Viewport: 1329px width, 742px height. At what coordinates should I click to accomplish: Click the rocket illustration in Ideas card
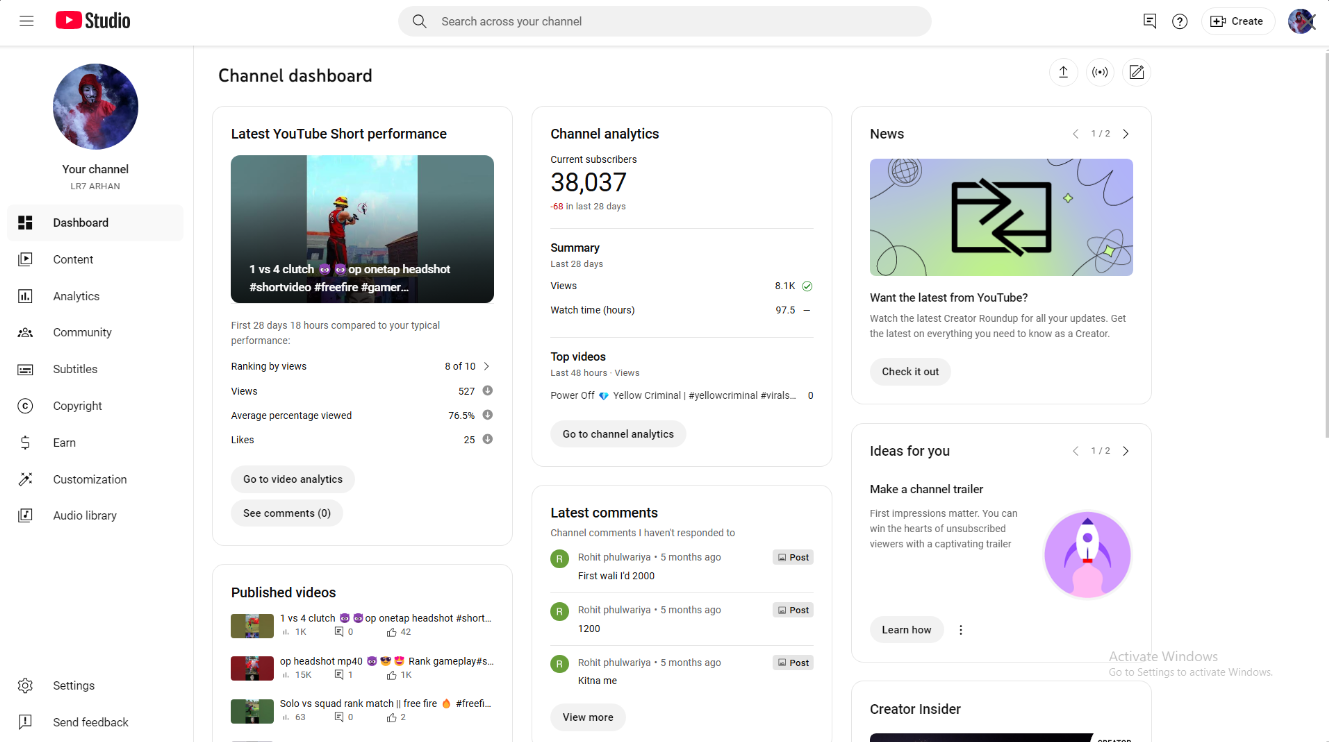pos(1087,555)
